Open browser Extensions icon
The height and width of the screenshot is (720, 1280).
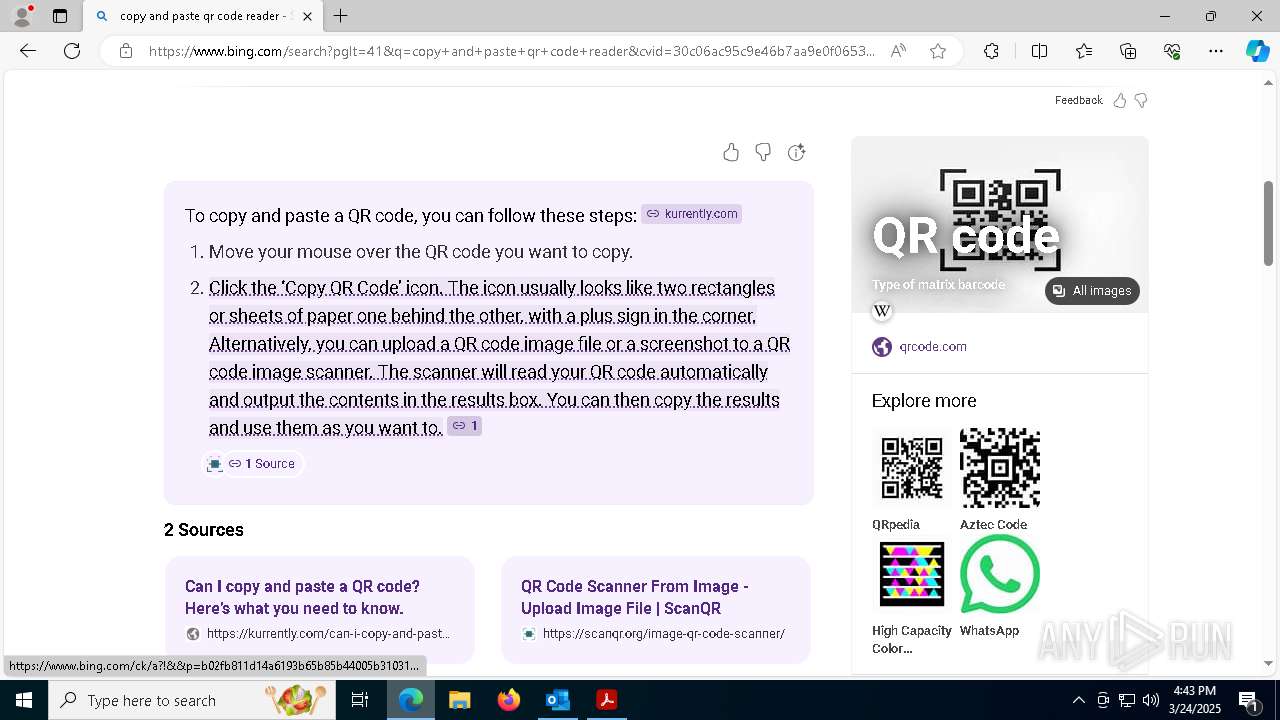(991, 51)
